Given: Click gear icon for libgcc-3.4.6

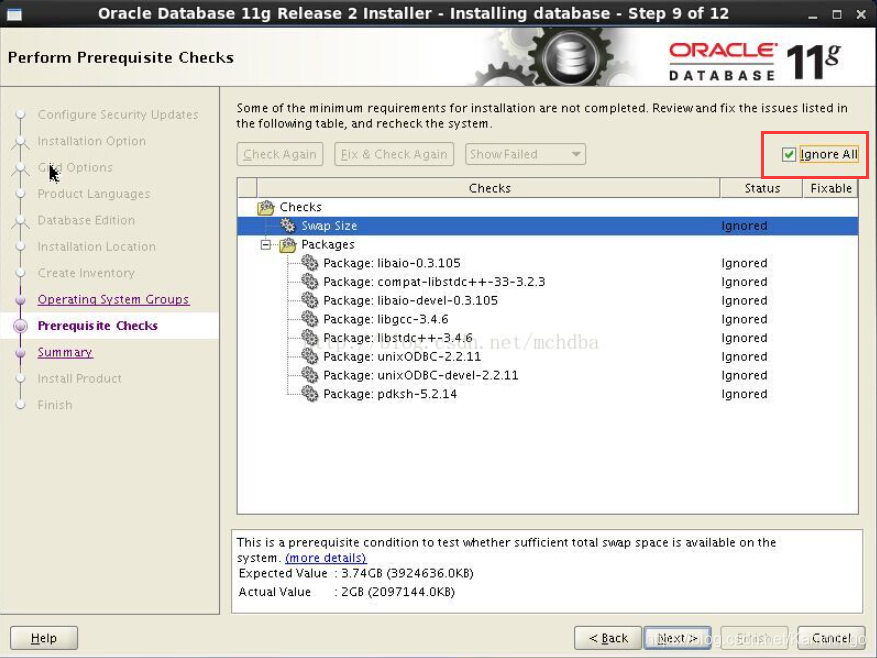Looking at the screenshot, I should 309,319.
